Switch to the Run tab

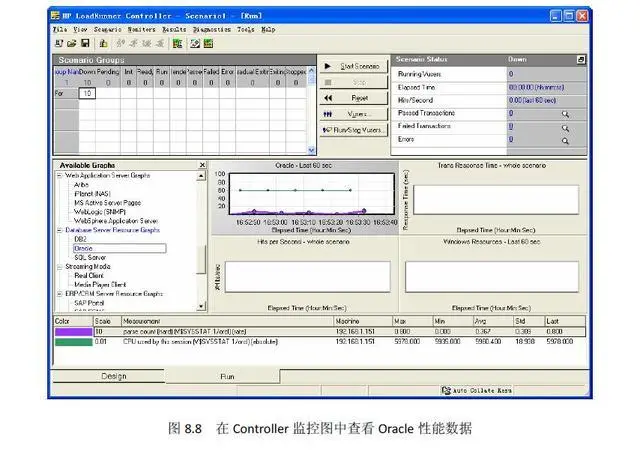(x=223, y=376)
